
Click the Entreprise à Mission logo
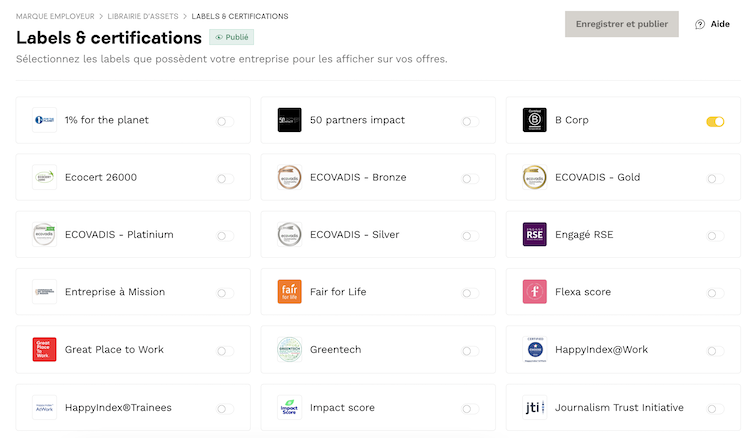[44, 292]
